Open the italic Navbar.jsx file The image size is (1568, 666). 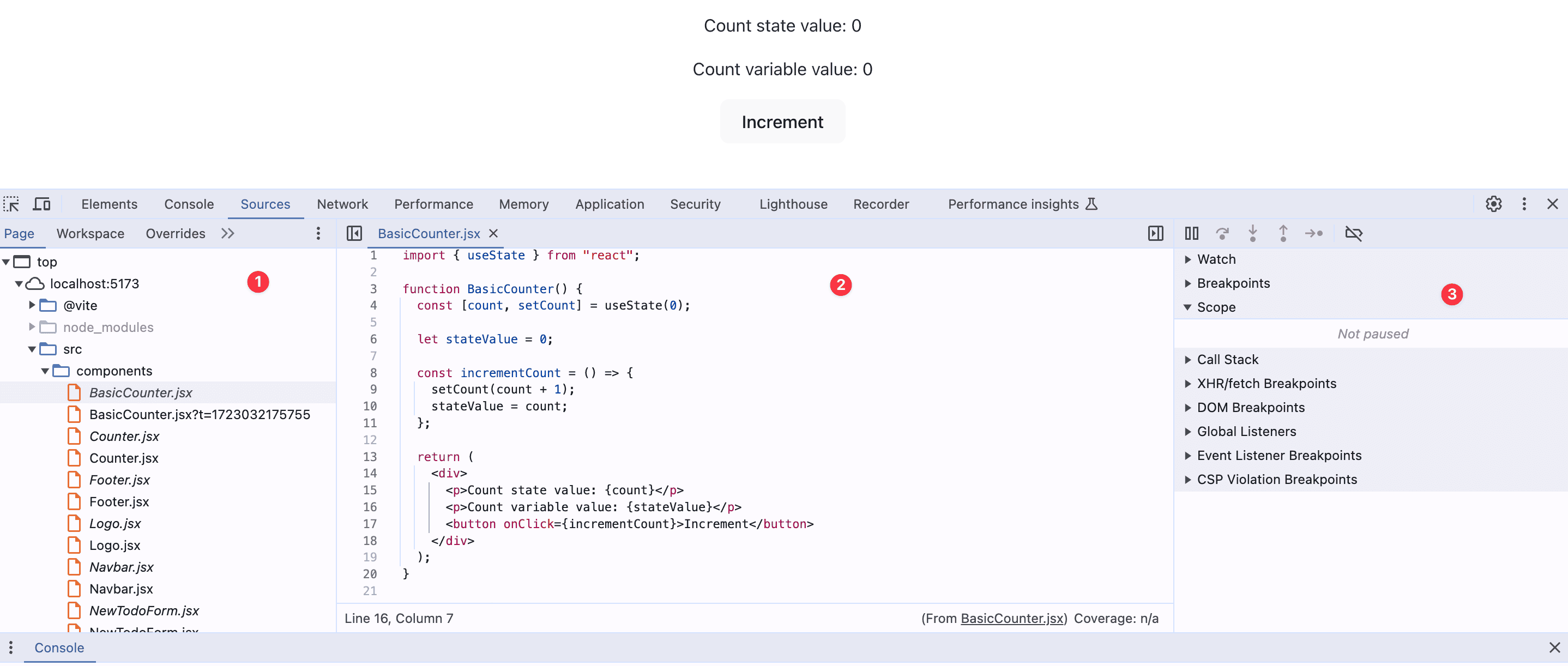point(121,567)
